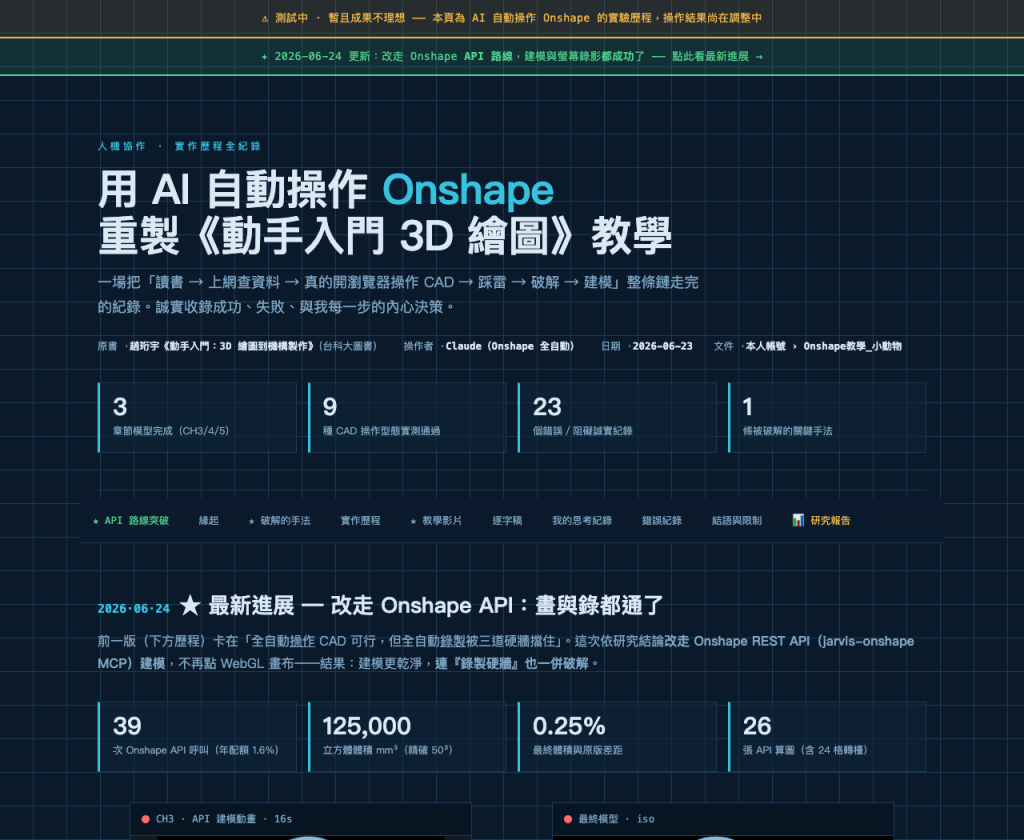This screenshot has height=840, width=1024.
Task: Click the red dot on CH3 video header
Action: coord(146,819)
